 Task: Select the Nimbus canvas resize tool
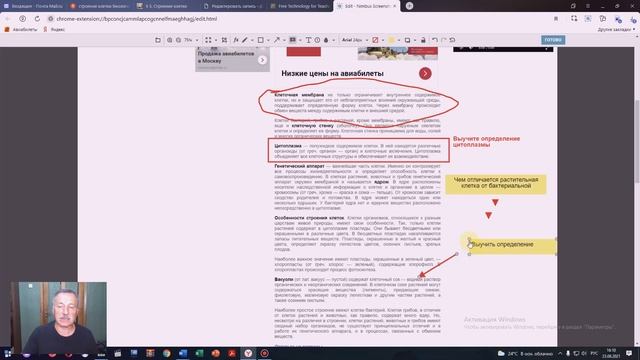pyautogui.click(x=158, y=40)
